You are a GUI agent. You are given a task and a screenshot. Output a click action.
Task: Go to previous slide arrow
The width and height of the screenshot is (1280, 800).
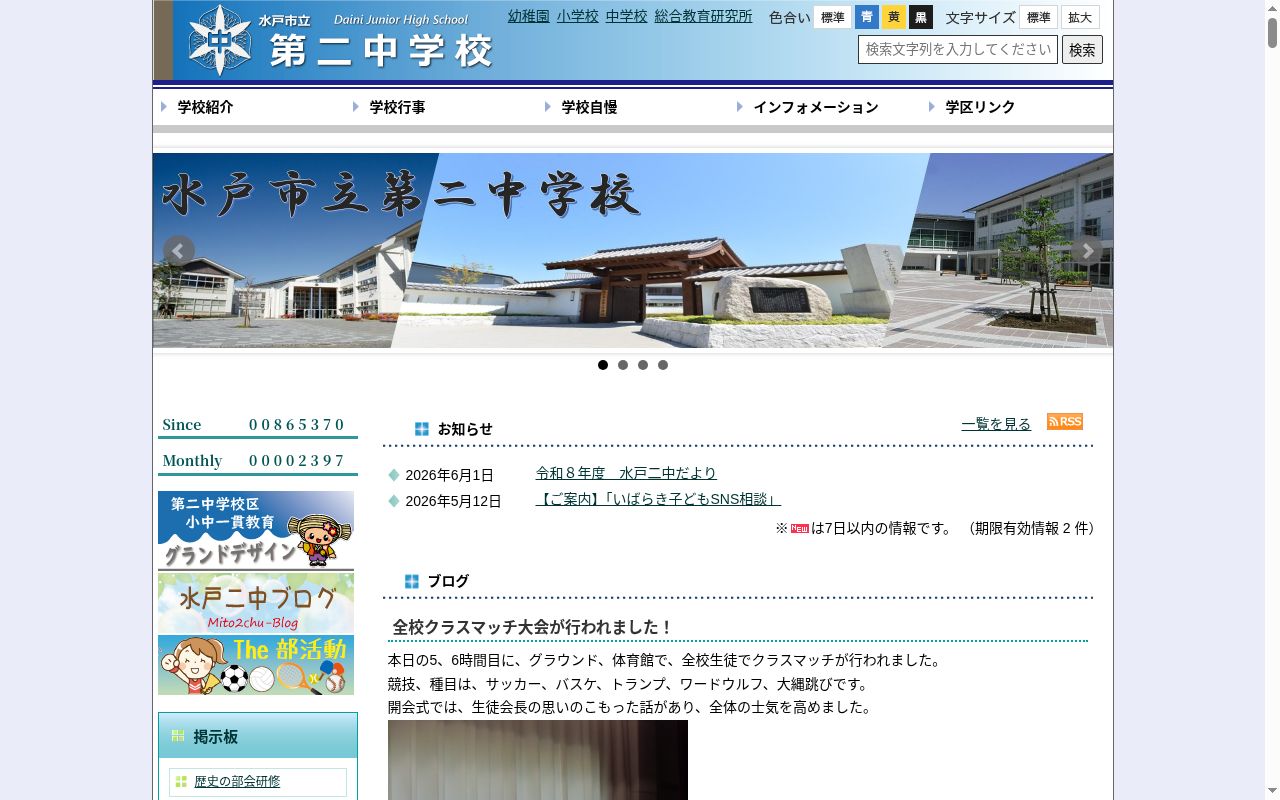pos(179,251)
